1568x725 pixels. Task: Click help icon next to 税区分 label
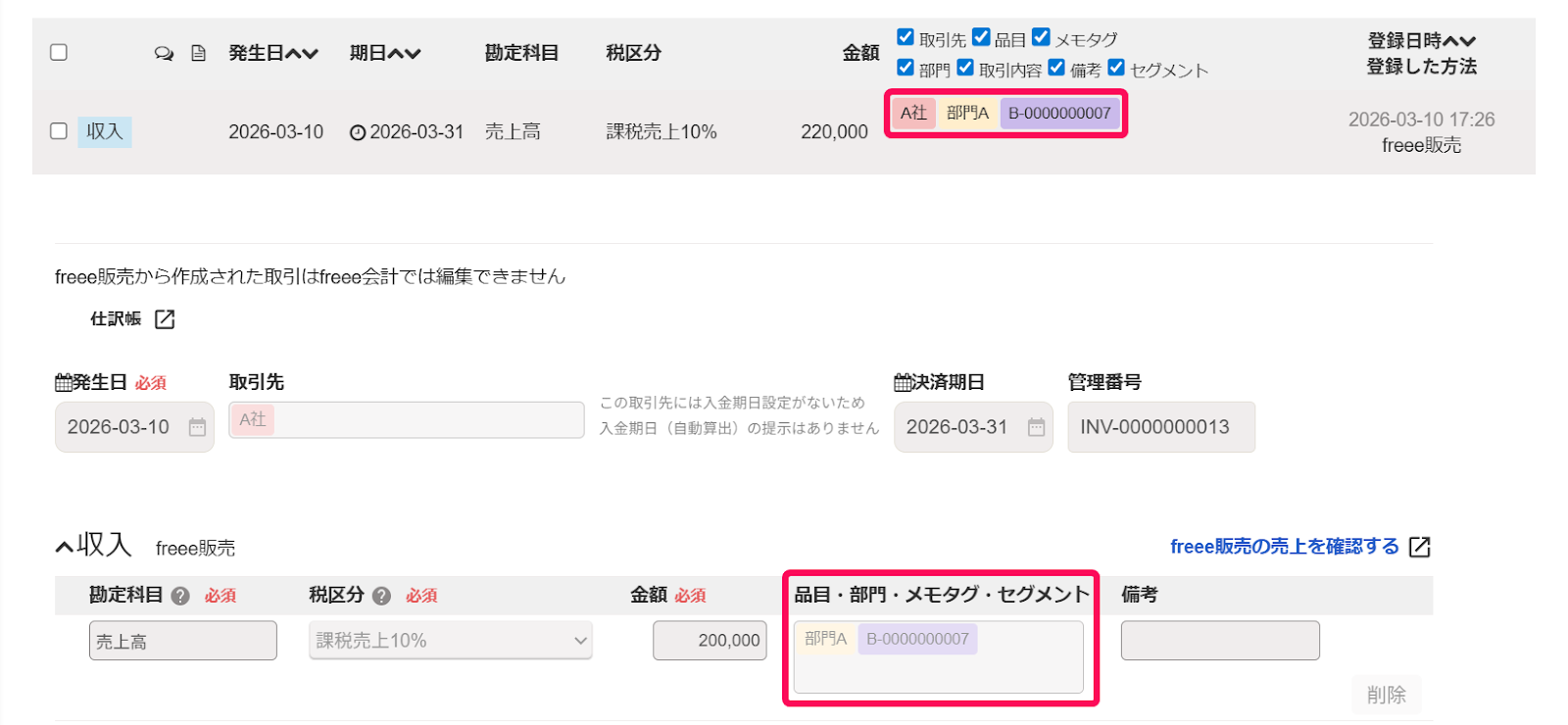382,596
